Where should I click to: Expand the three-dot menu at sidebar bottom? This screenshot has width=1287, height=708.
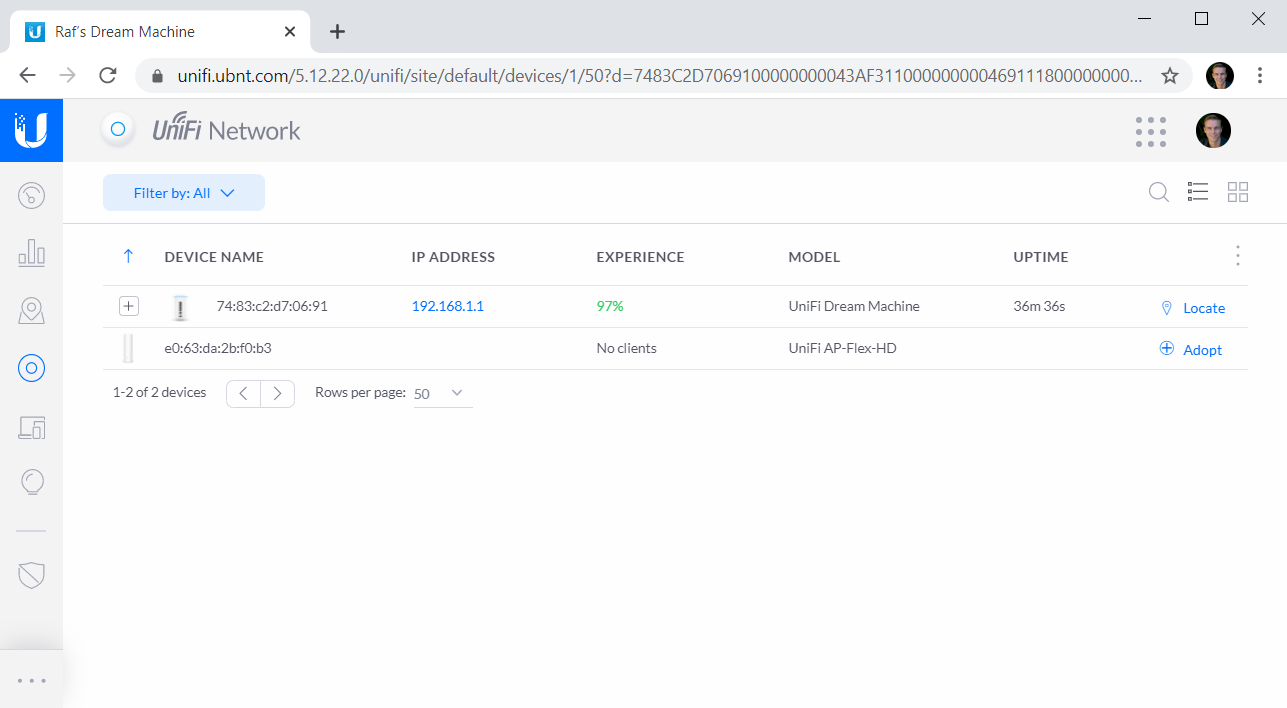31,681
